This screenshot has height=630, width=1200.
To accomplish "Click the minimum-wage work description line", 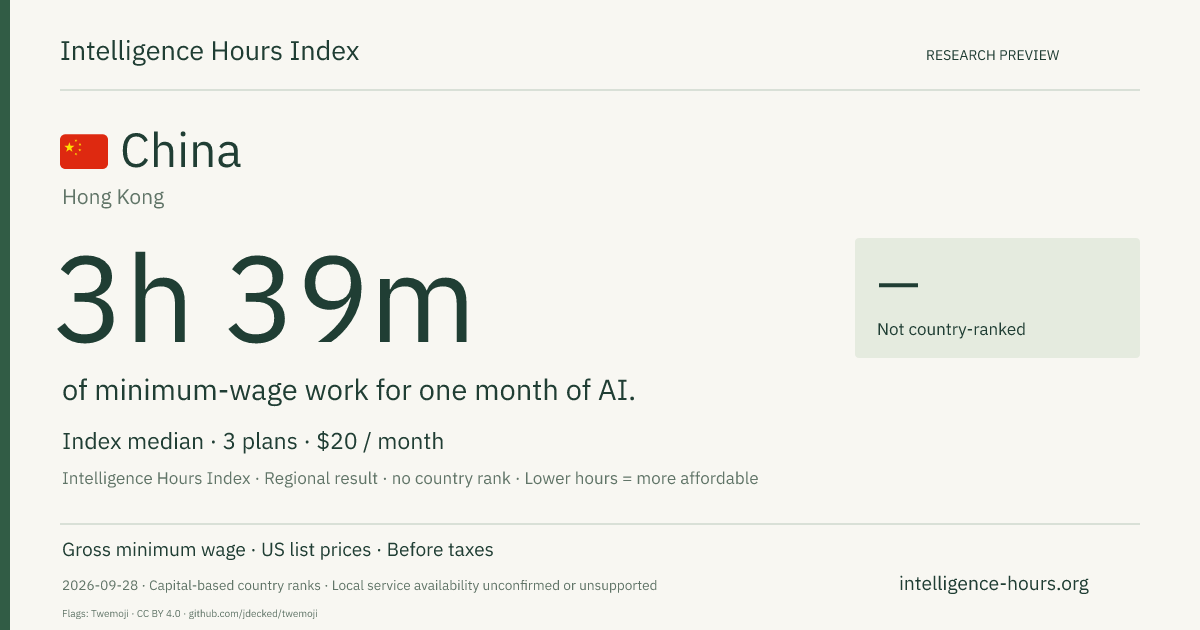I will pyautogui.click(x=349, y=391).
